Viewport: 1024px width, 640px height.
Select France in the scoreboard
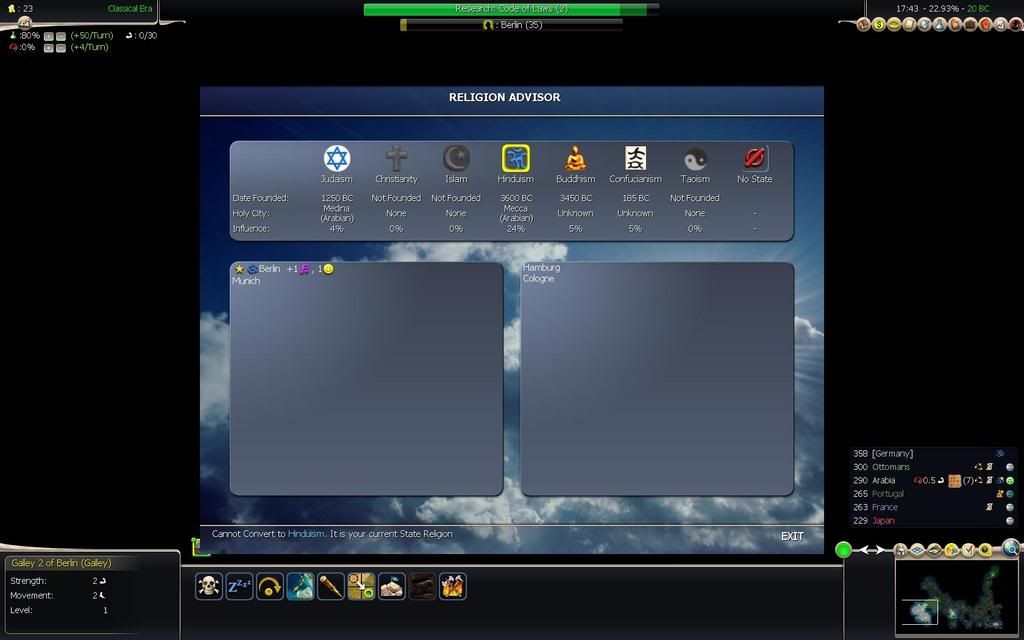tap(885, 507)
